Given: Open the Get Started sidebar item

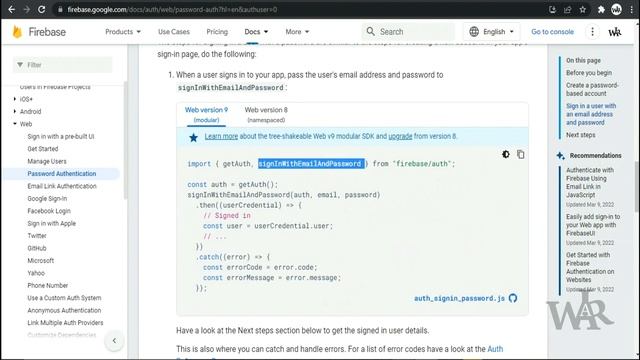Looking at the screenshot, I should [43, 149].
